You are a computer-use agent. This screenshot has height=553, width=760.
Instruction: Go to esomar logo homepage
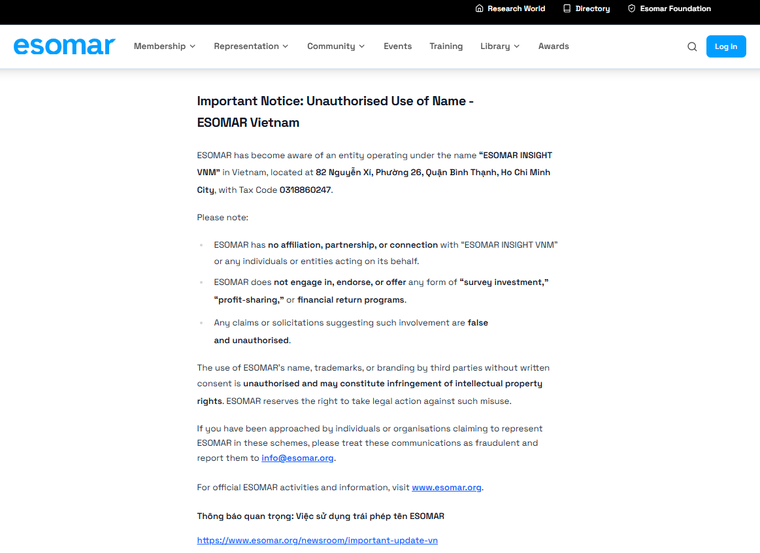coord(64,46)
